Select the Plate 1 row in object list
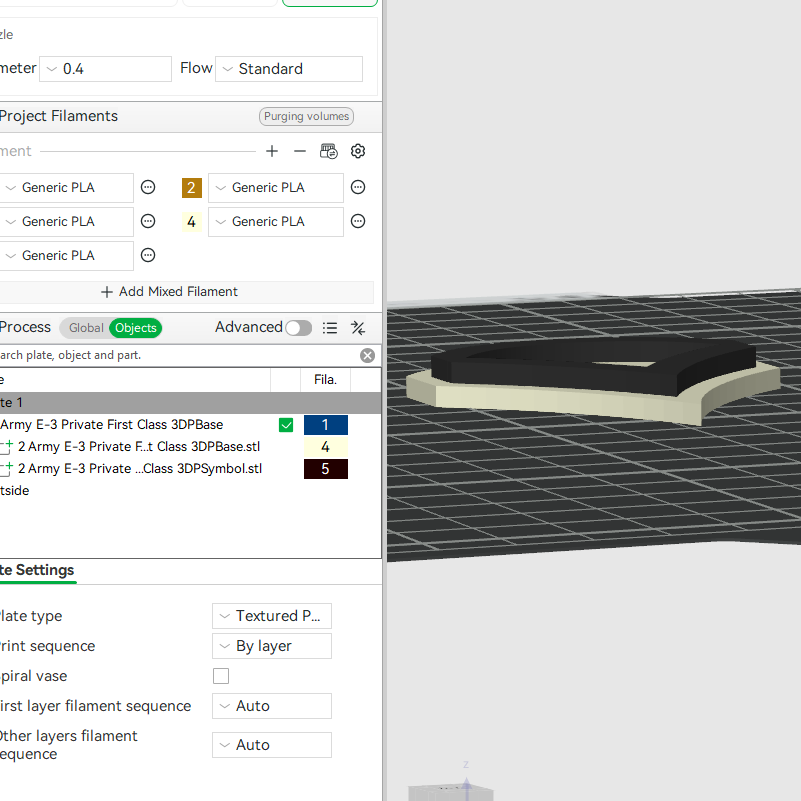Screen dimensions: 801x801 pos(190,403)
